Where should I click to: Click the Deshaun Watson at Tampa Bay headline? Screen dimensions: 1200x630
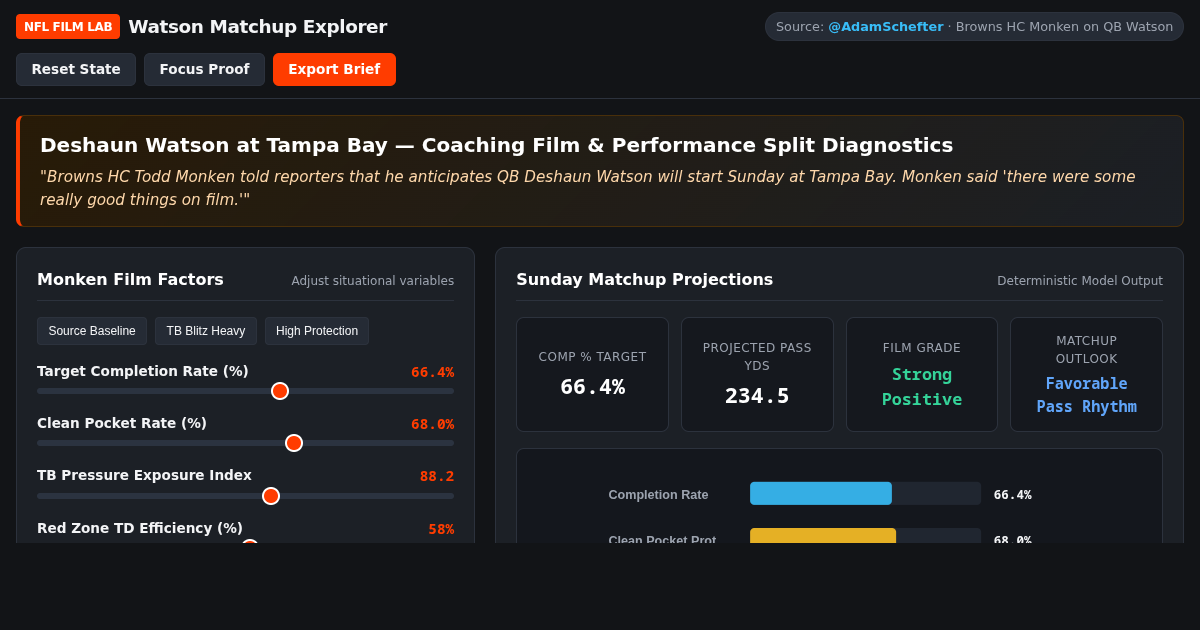(x=496, y=145)
